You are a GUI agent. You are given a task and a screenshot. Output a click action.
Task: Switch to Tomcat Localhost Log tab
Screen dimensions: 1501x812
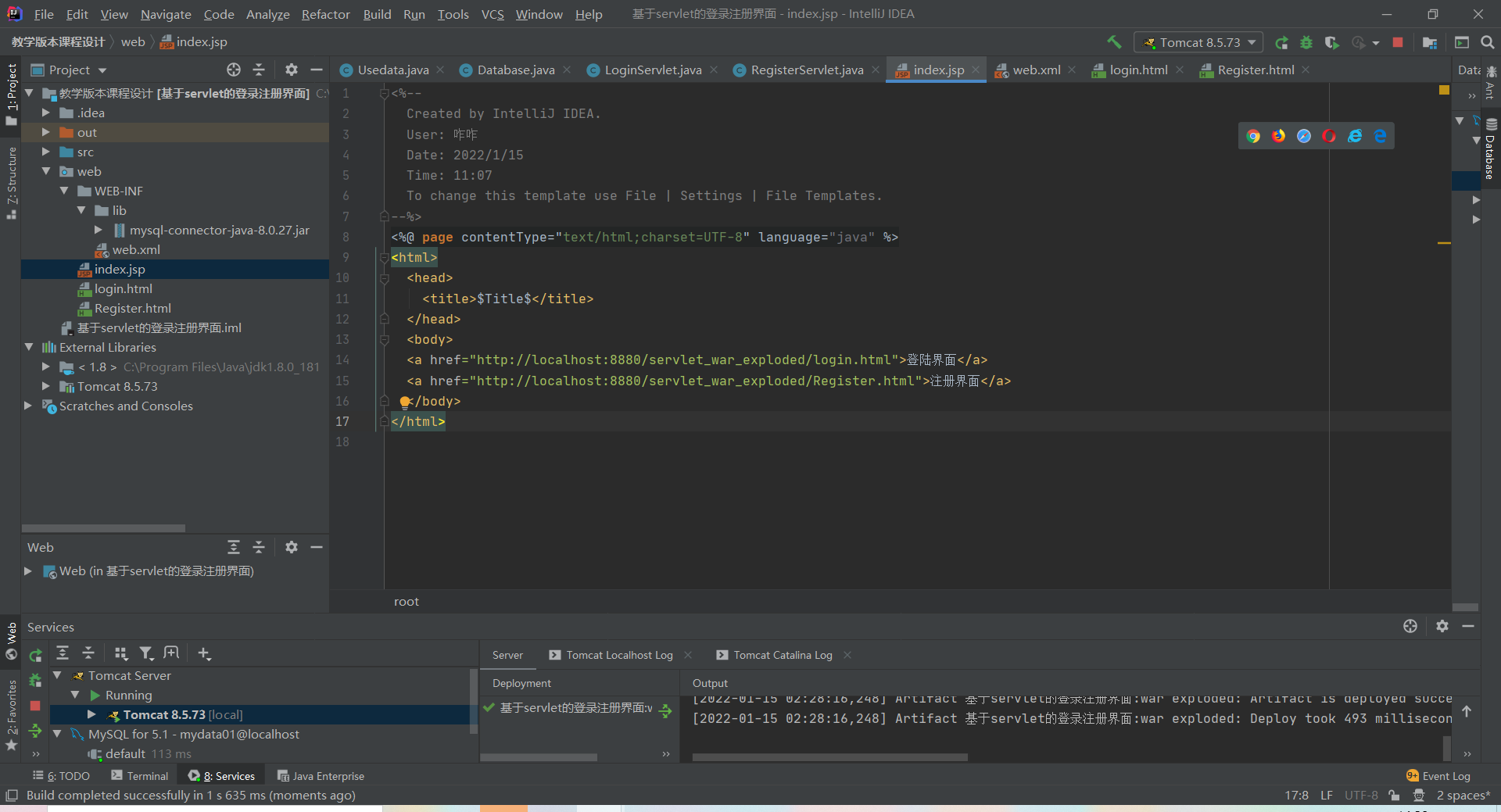619,655
